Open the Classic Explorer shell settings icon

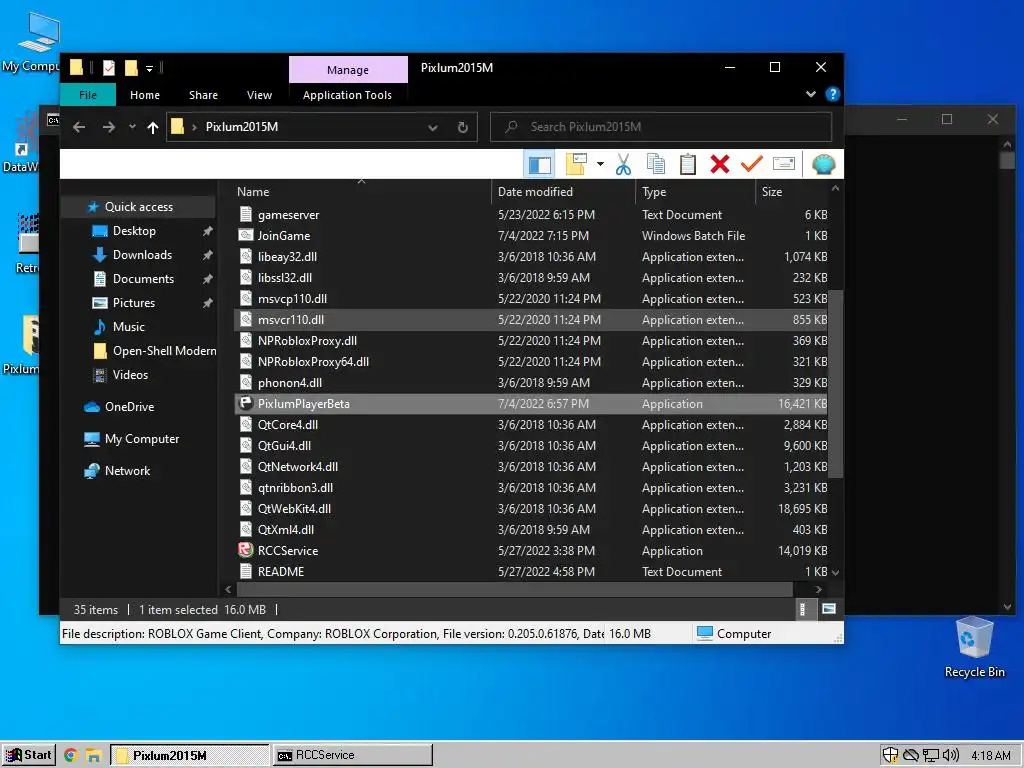click(824, 164)
